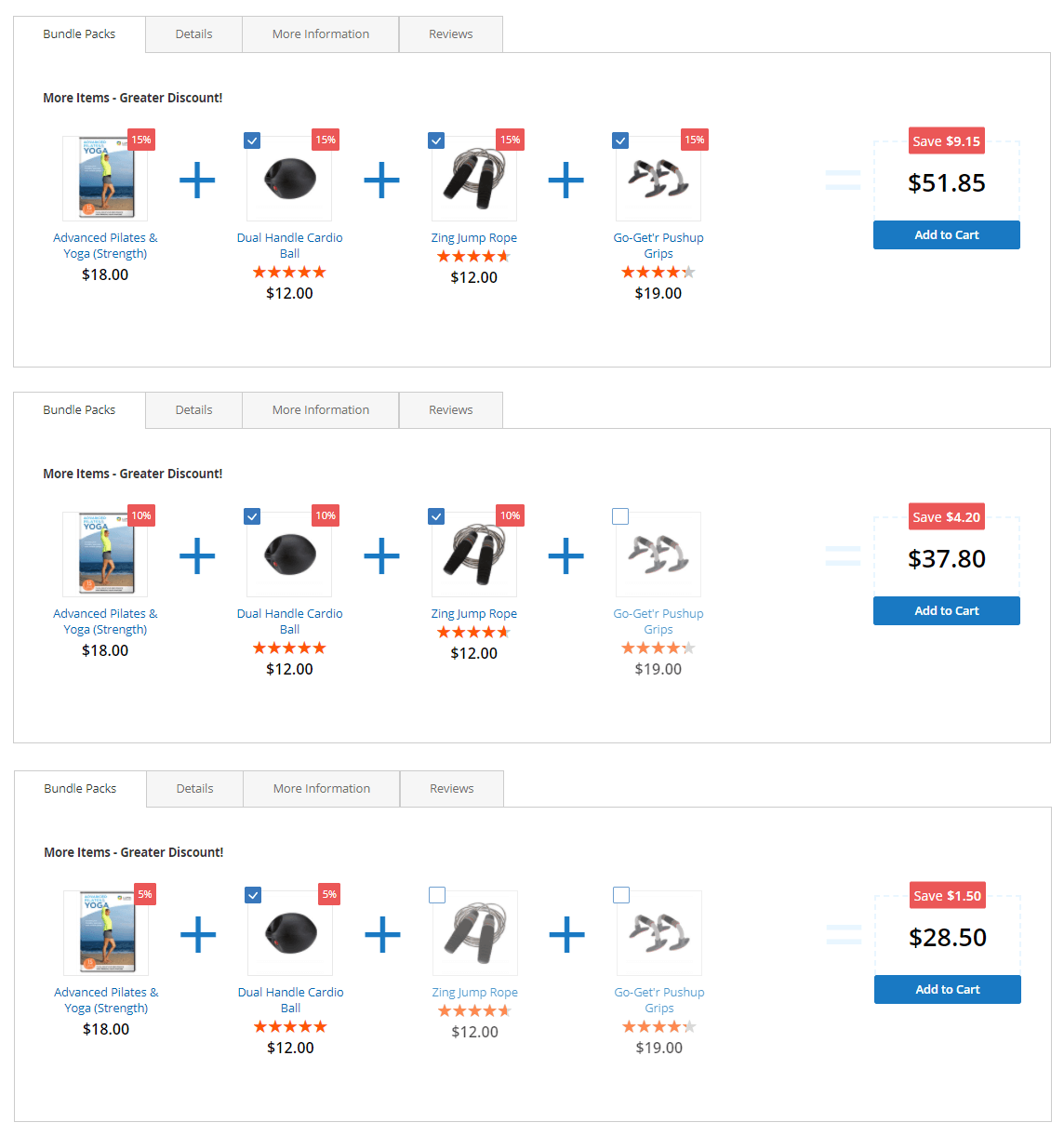Uncheck Zing Jump Rope in the $37.80 bundle
The image size is (1064, 1136).
click(x=436, y=516)
